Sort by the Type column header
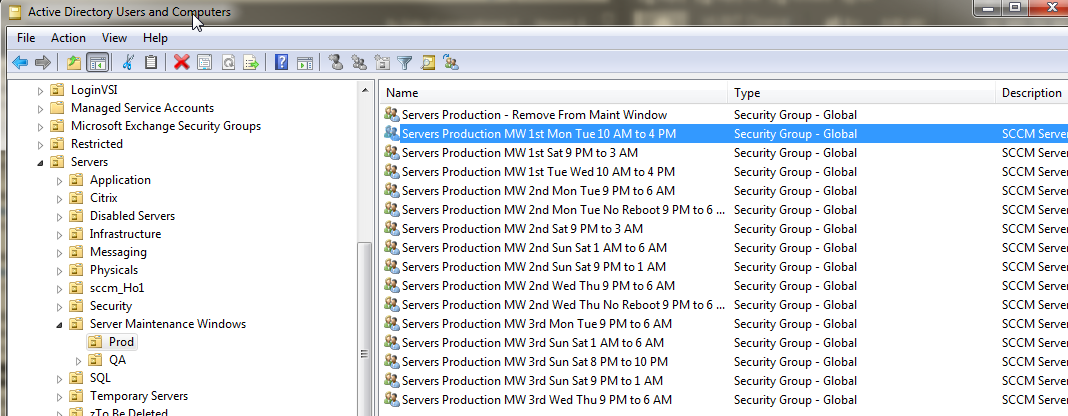The width and height of the screenshot is (1068, 416). click(x=862, y=93)
